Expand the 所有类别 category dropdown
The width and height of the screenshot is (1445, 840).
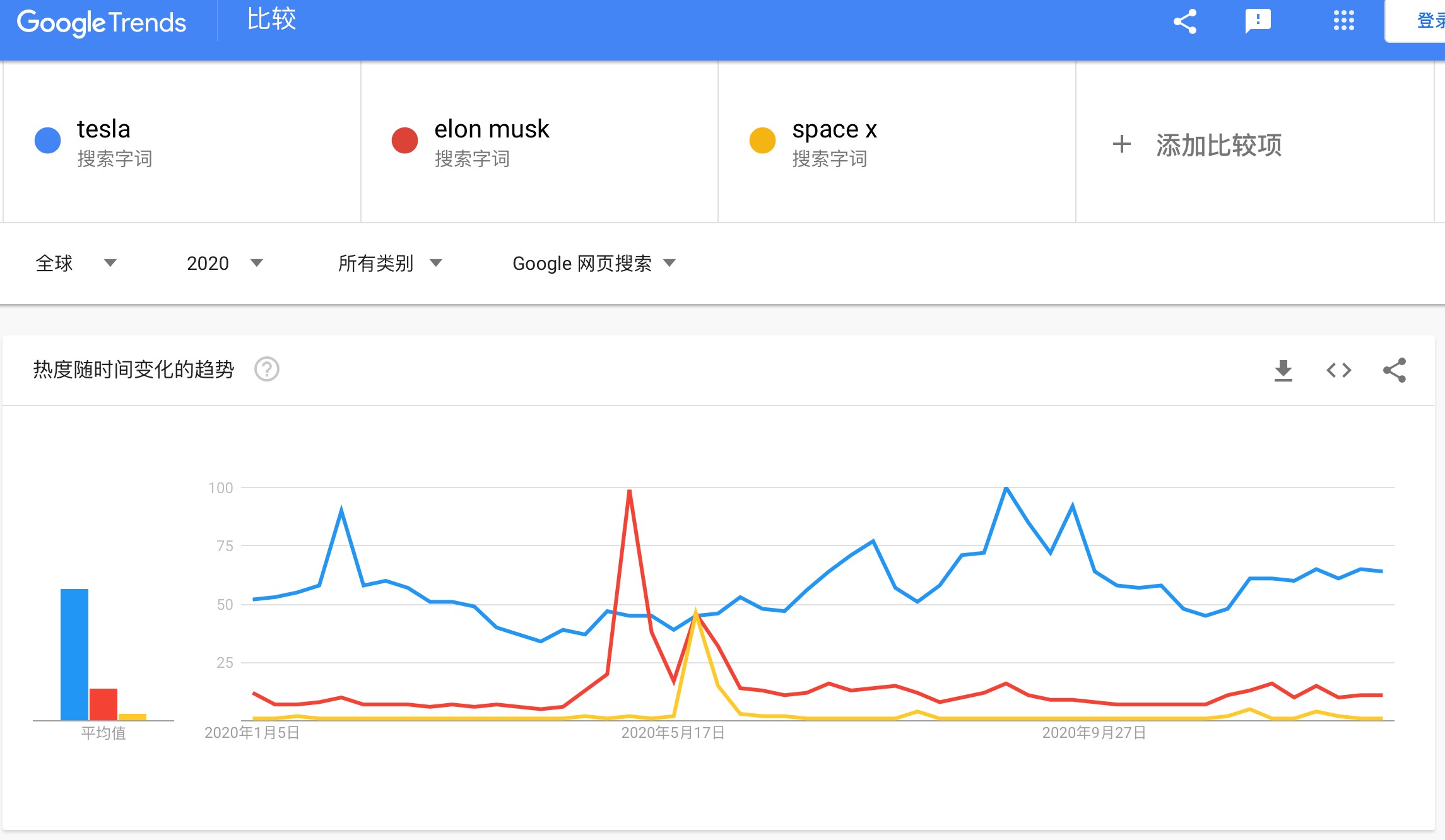[x=390, y=263]
